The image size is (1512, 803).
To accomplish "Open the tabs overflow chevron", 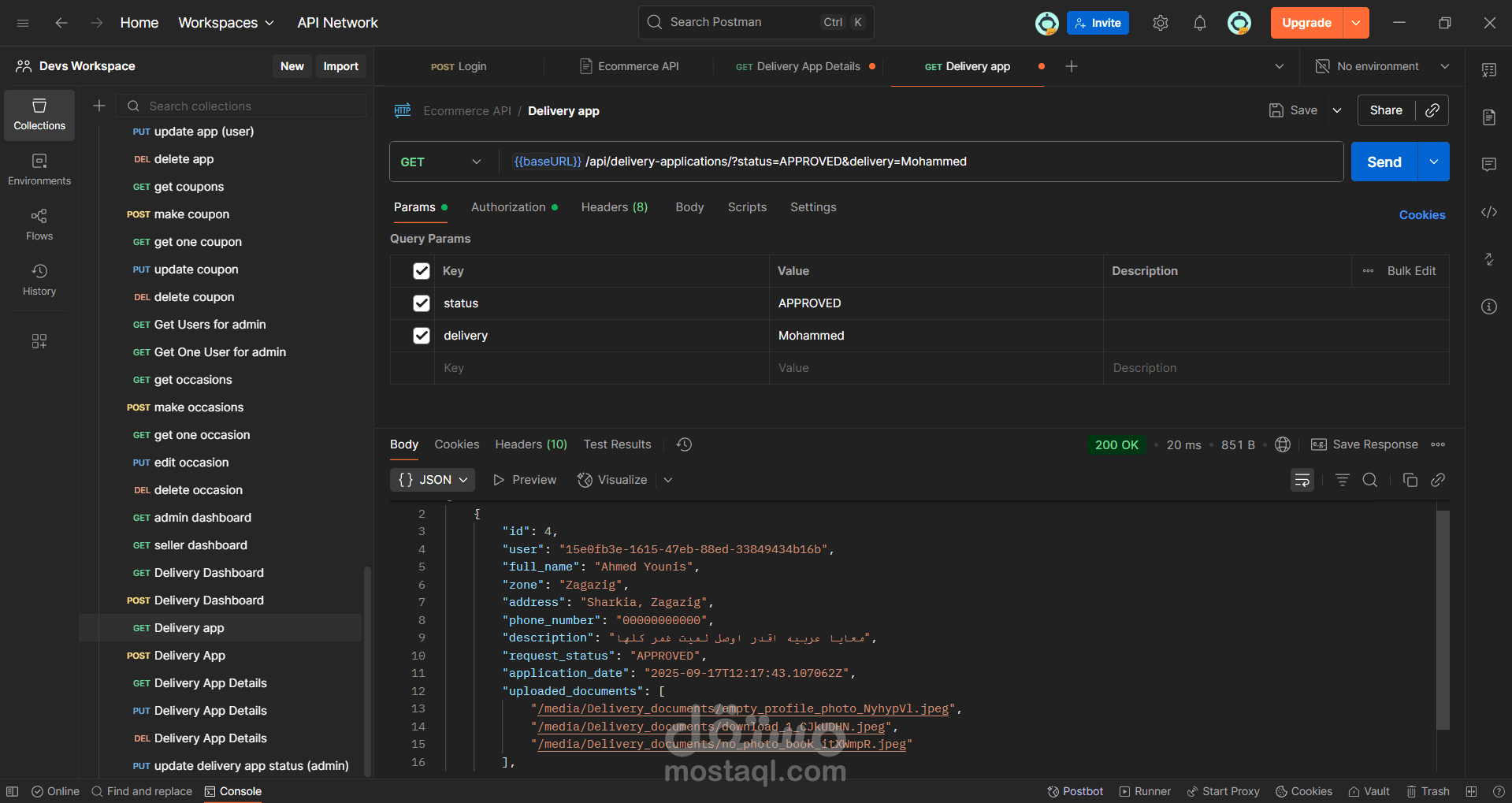I will tap(1280, 66).
